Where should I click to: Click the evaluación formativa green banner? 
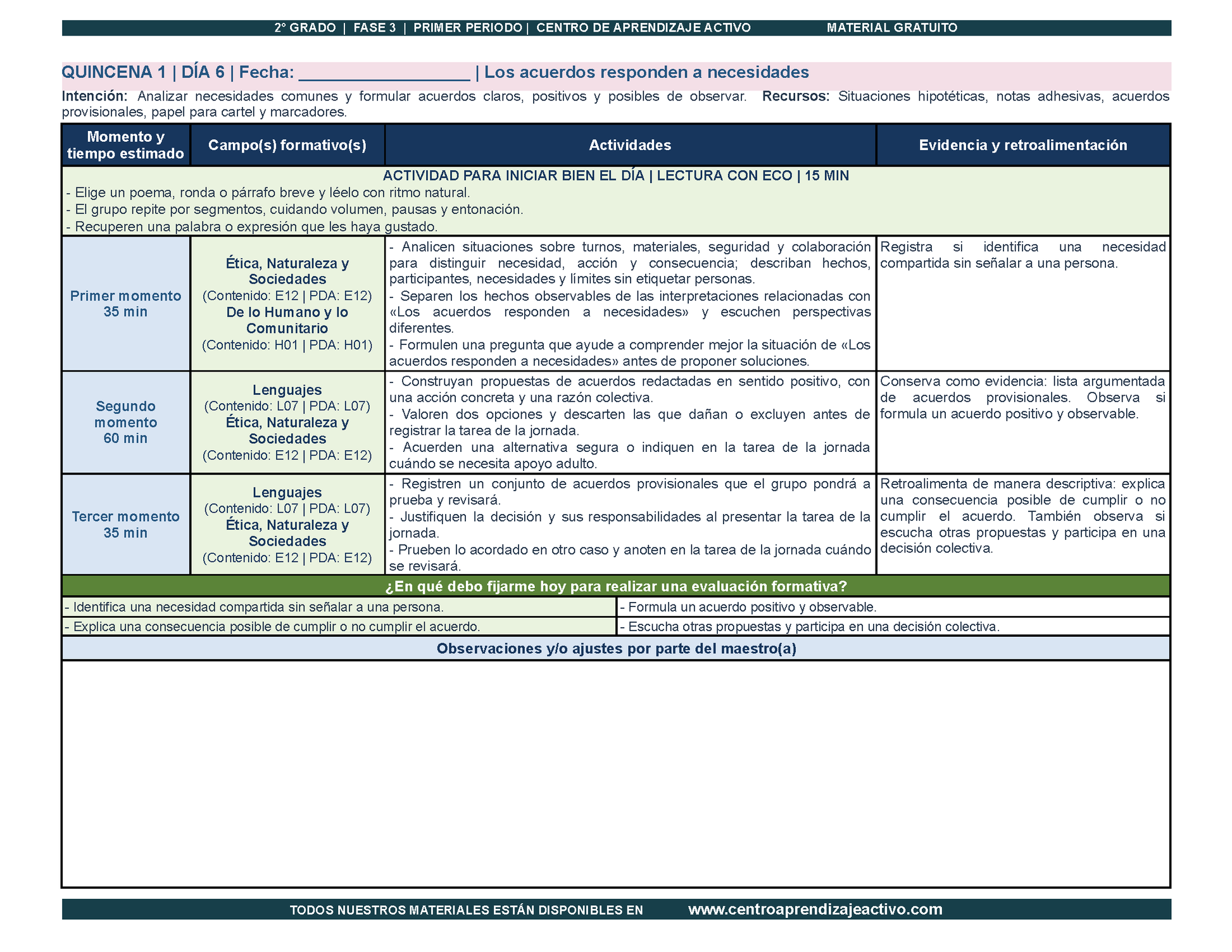(x=616, y=586)
